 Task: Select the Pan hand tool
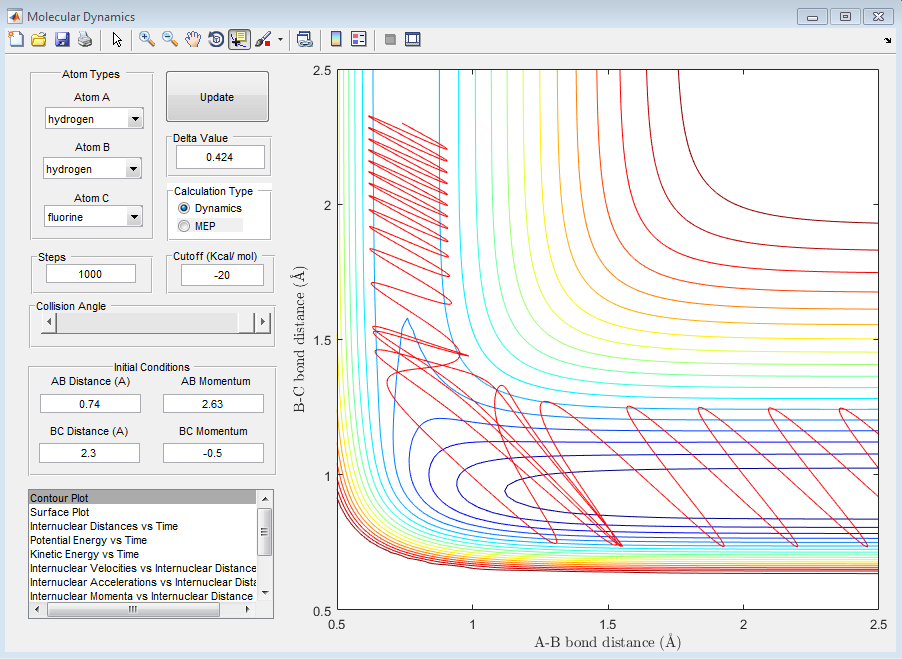tap(193, 39)
